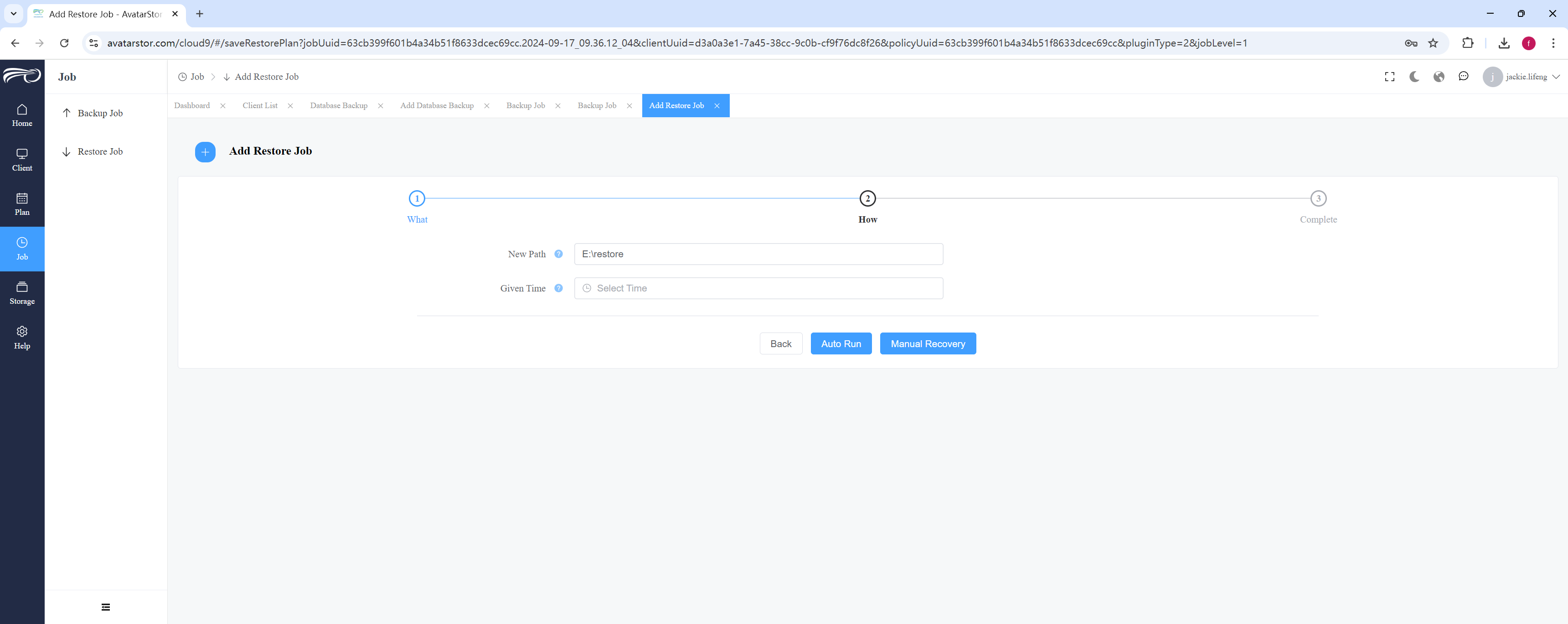
Task: Open the Select Time picker
Action: (x=758, y=288)
